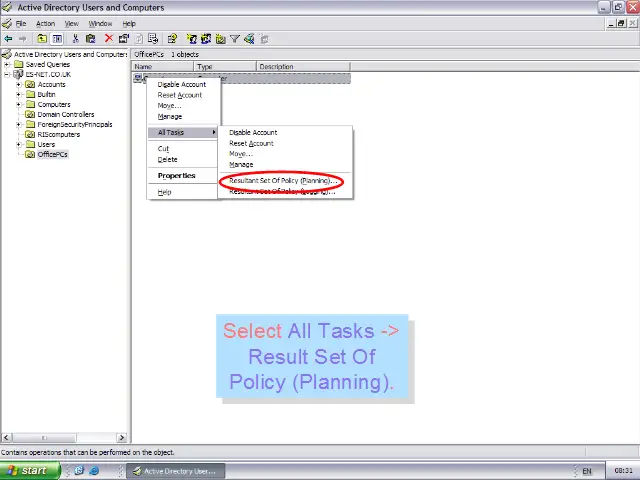640x480 pixels.
Task: Click the Find objects toolbar icon
Action: (249, 39)
